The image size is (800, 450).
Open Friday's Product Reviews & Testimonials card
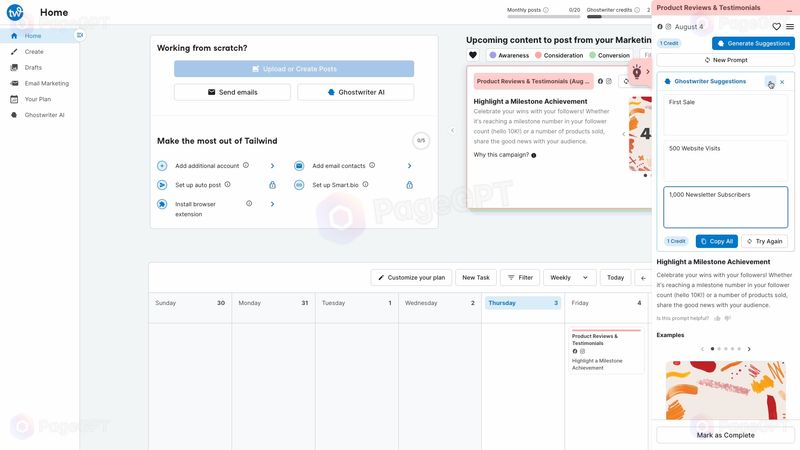(606, 352)
